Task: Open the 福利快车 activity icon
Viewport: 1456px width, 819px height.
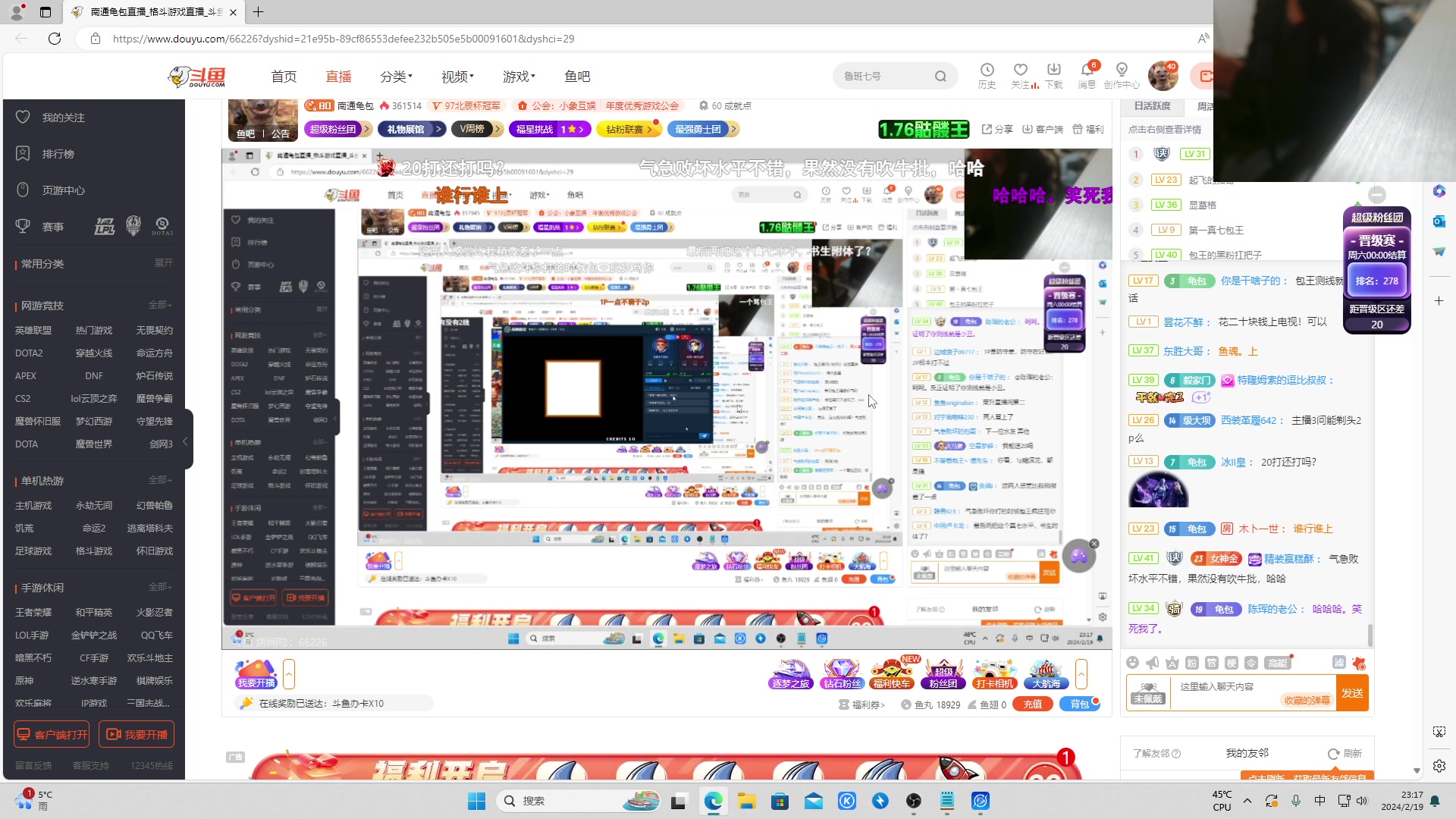Action: point(892,673)
